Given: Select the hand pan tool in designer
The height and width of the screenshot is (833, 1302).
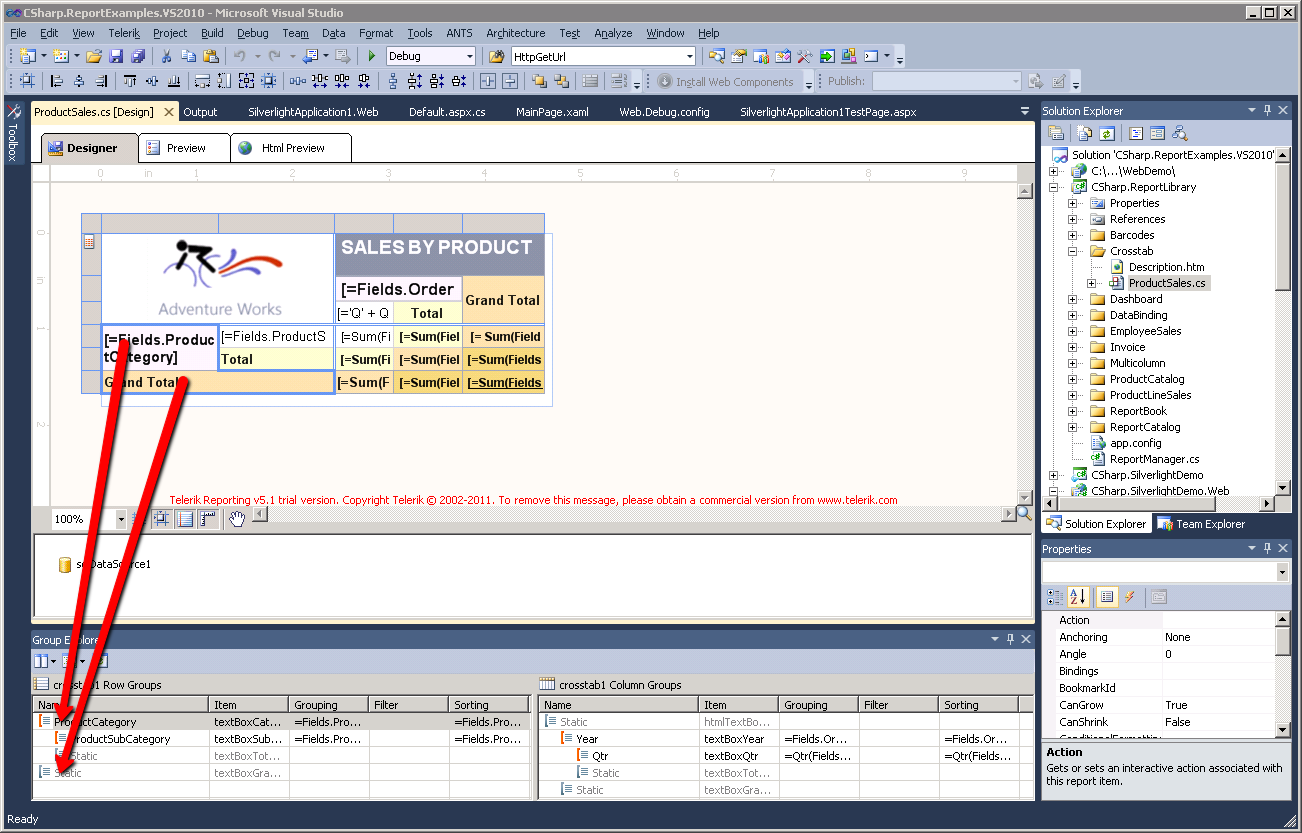Looking at the screenshot, I should tap(237, 519).
